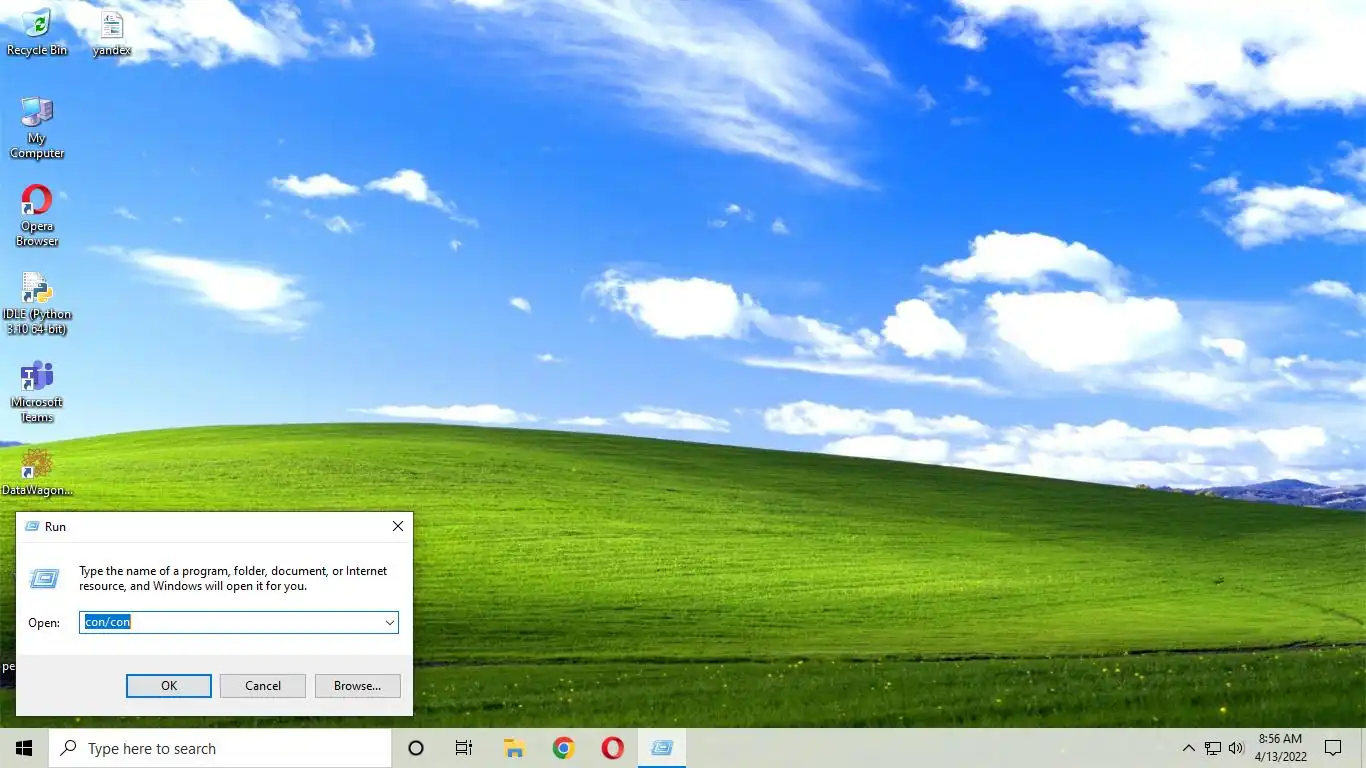Screen dimensions: 1366x768
Task: Expand the Open combo box dropdown arrow
Action: click(x=390, y=622)
